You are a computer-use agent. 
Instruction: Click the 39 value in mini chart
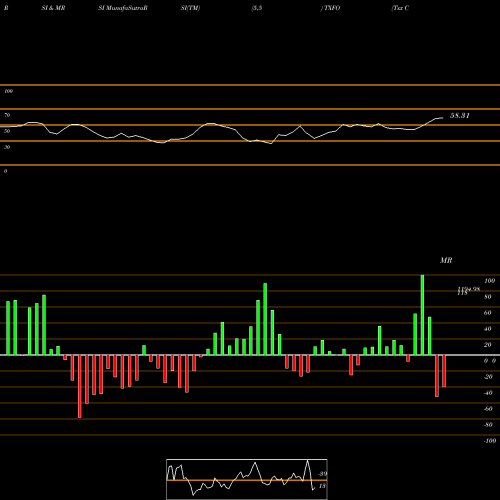tap(322, 474)
